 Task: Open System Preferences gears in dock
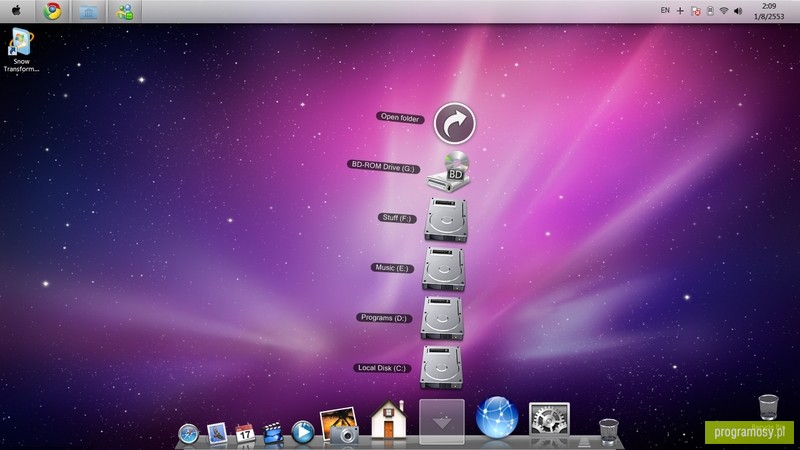(549, 419)
